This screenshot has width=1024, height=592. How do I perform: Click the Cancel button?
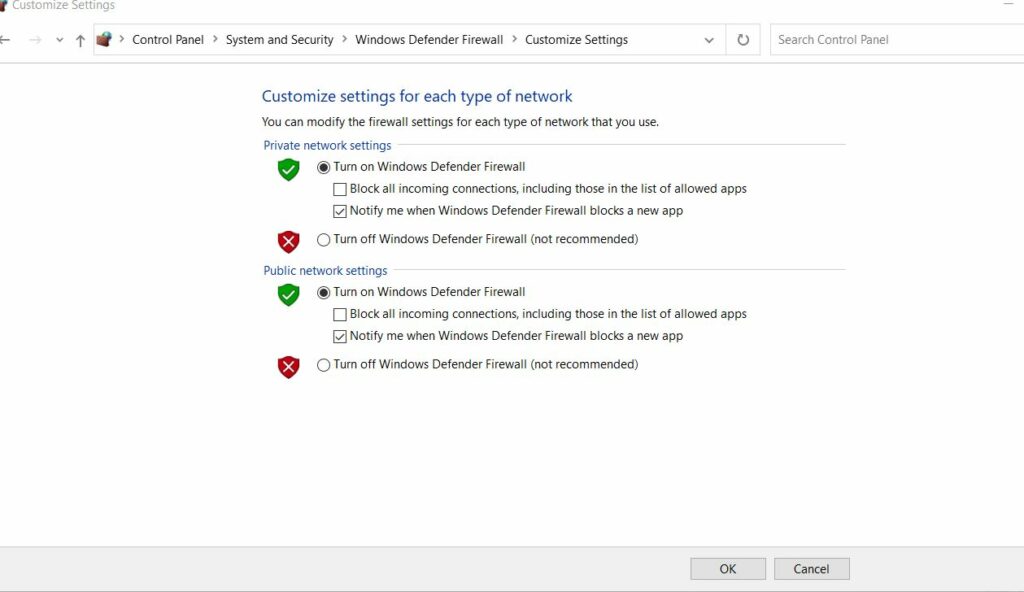(x=811, y=569)
